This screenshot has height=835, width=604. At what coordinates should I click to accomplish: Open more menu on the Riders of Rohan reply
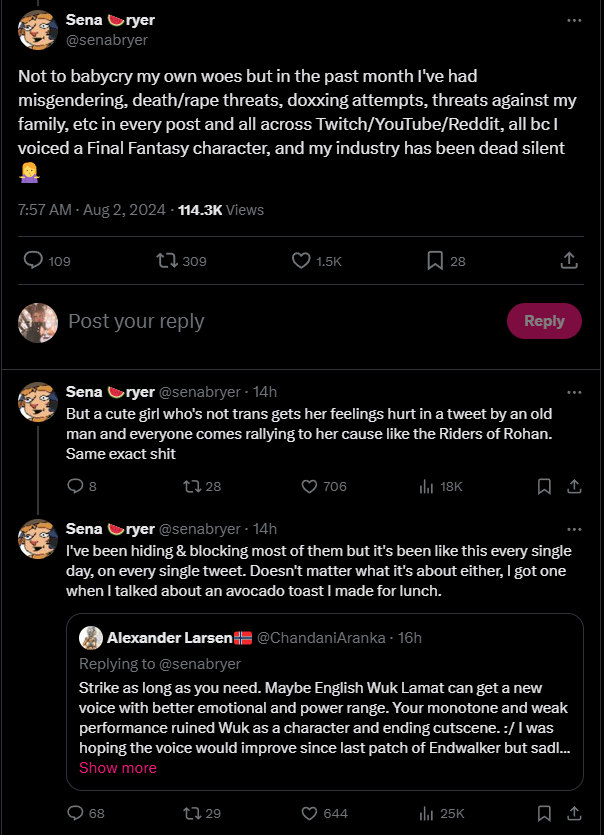tap(574, 392)
